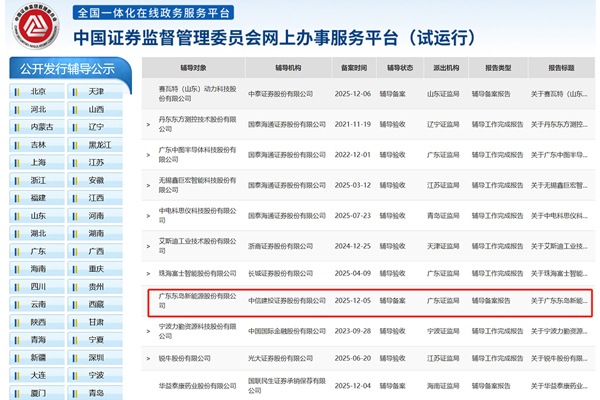
Task: Expand the 广东中图半导体 row arrow
Action: coord(149,155)
